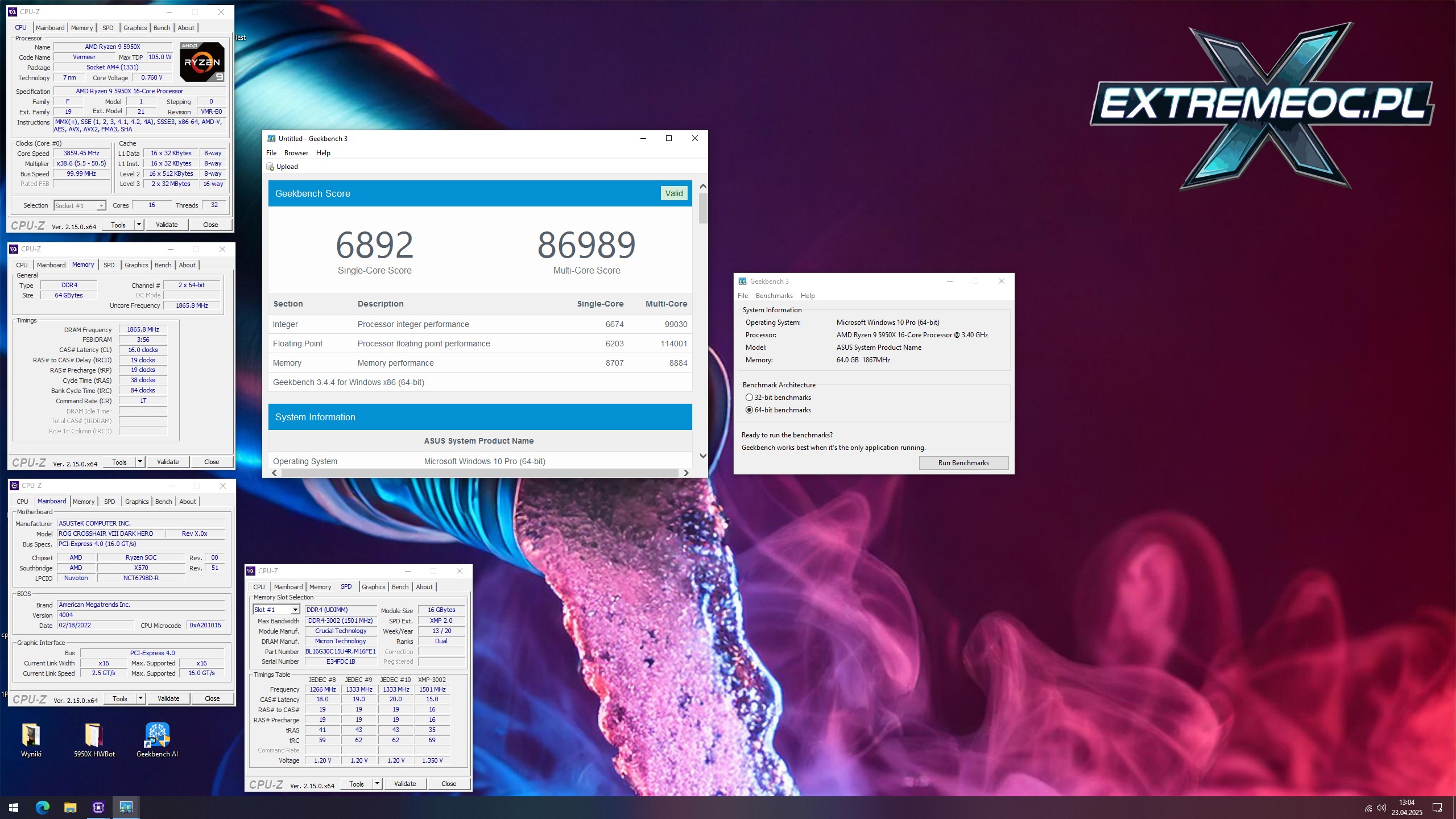Maximize the Geekbench results window
1456x819 pixels.
pyautogui.click(x=669, y=138)
